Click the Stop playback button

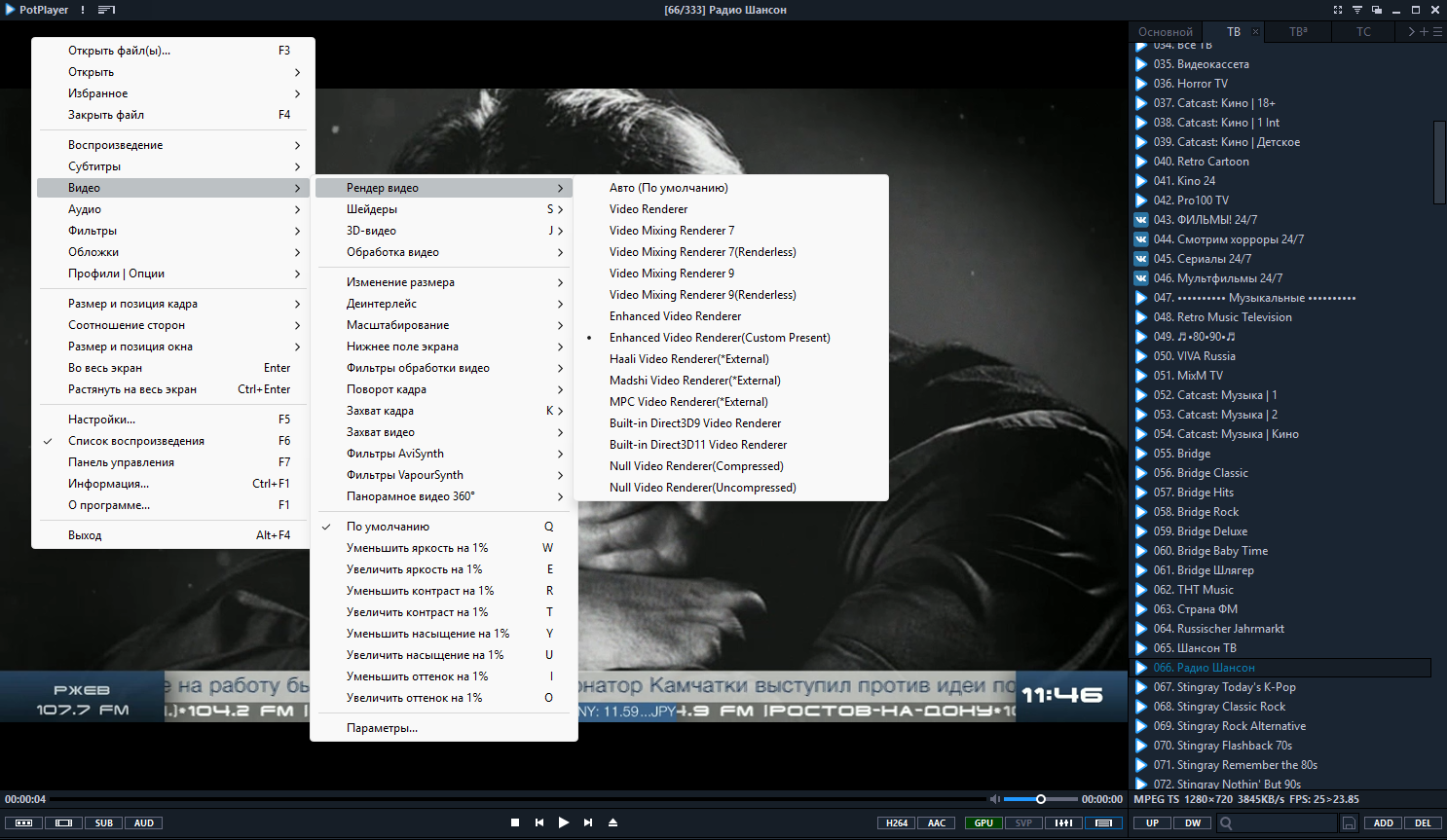515,822
